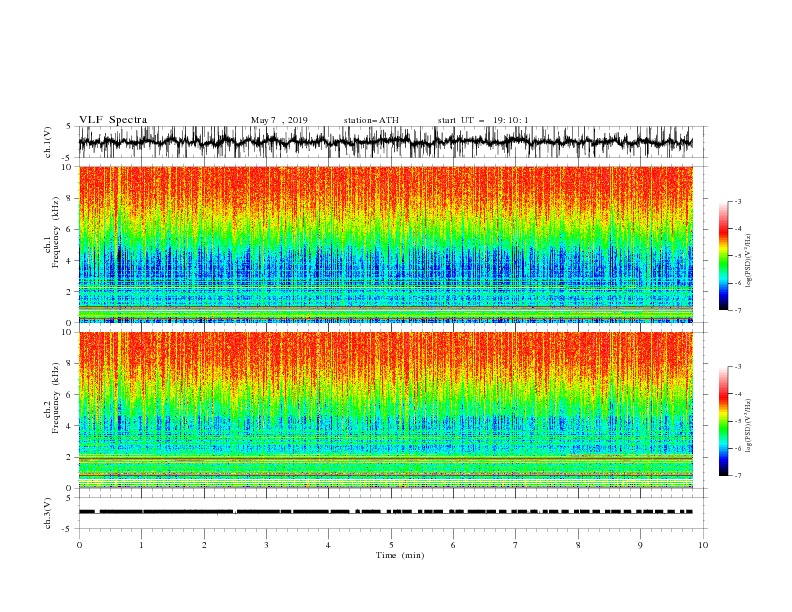Click inside the ch.1 frequency spectrogram

point(385,244)
